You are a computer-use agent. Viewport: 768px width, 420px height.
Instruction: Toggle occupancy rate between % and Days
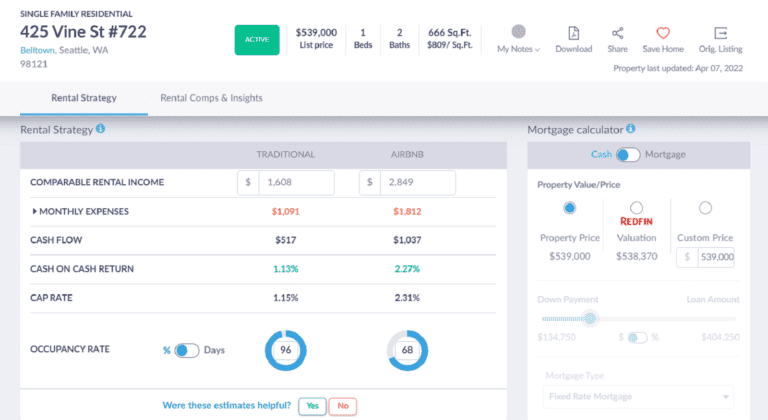click(x=186, y=350)
